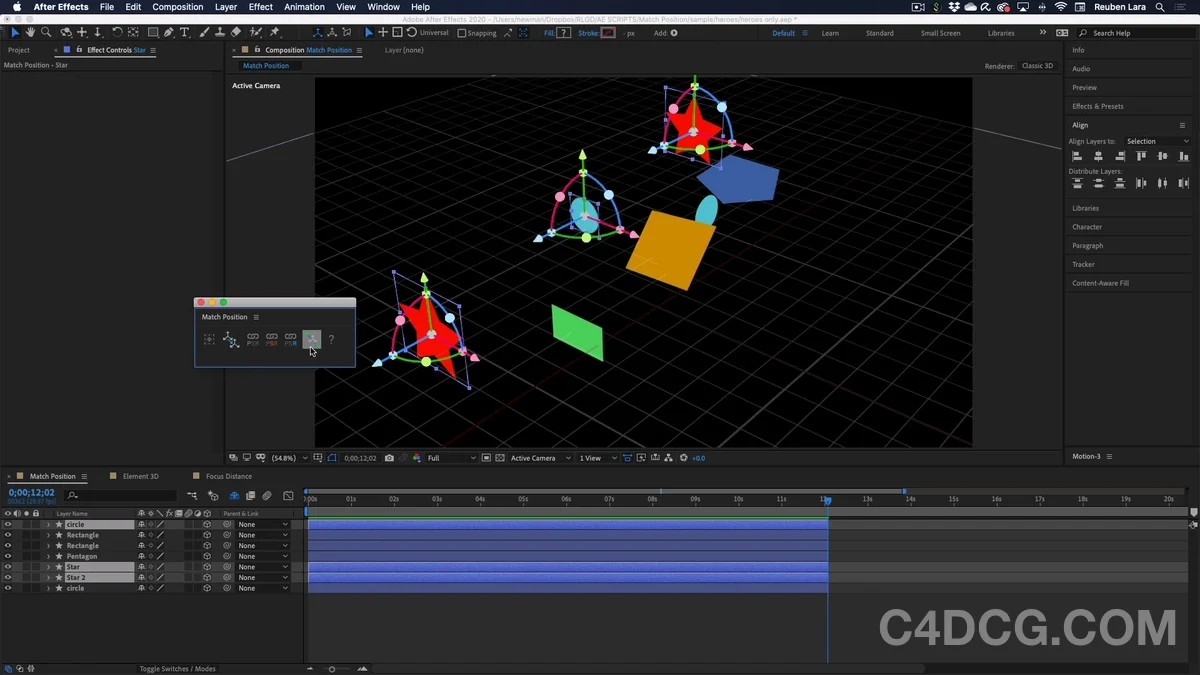
Task: Open the Composition menu
Action: pos(177,7)
